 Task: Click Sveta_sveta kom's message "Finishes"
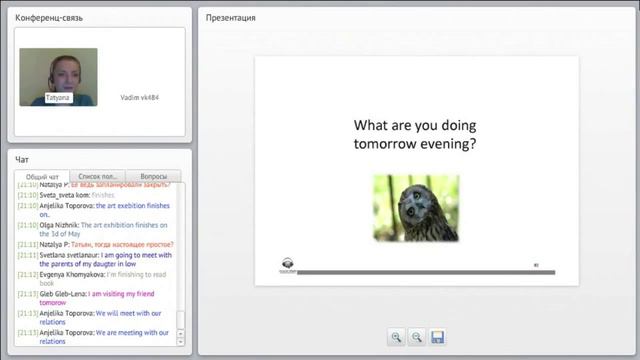tap(103, 195)
